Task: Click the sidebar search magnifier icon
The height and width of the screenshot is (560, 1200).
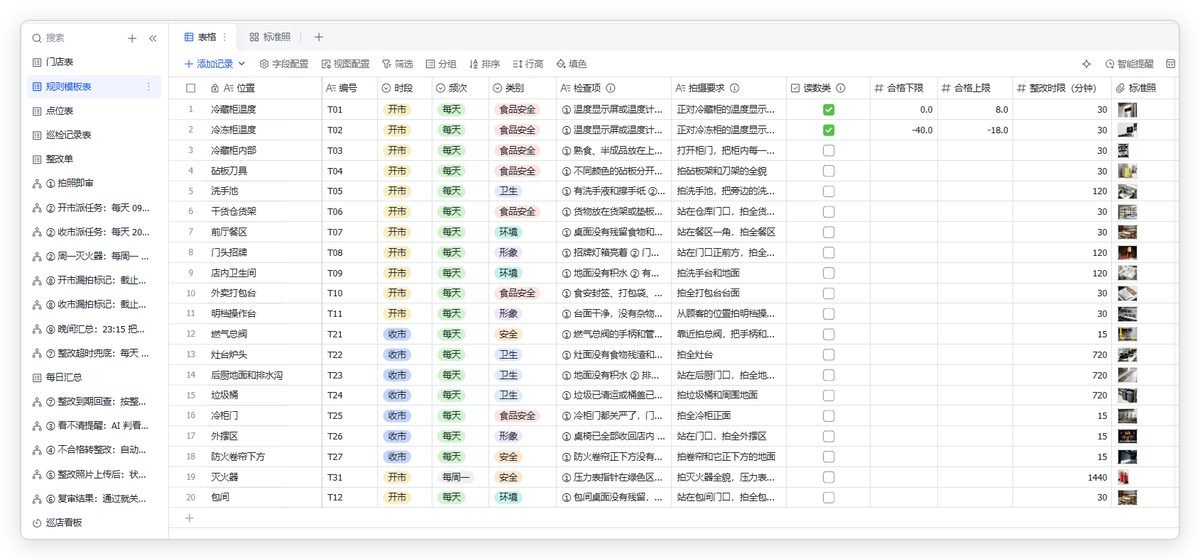Action: click(37, 38)
